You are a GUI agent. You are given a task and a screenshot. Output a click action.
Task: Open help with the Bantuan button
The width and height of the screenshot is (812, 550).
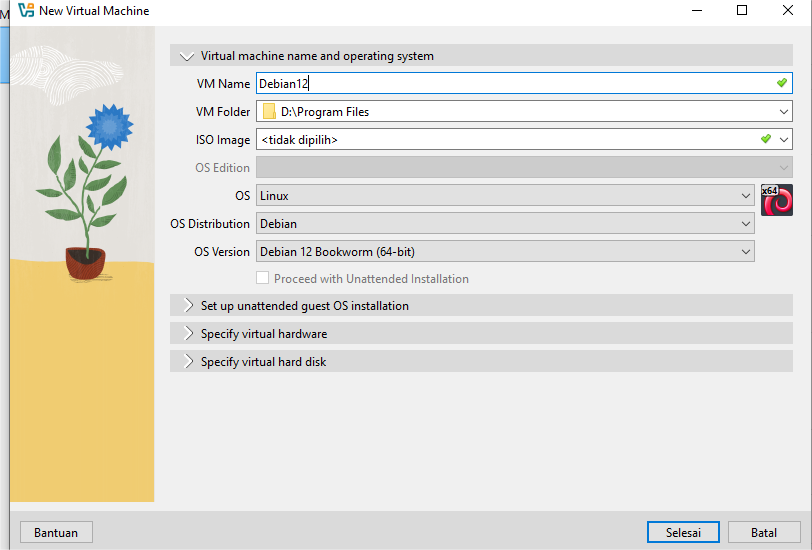(x=56, y=532)
